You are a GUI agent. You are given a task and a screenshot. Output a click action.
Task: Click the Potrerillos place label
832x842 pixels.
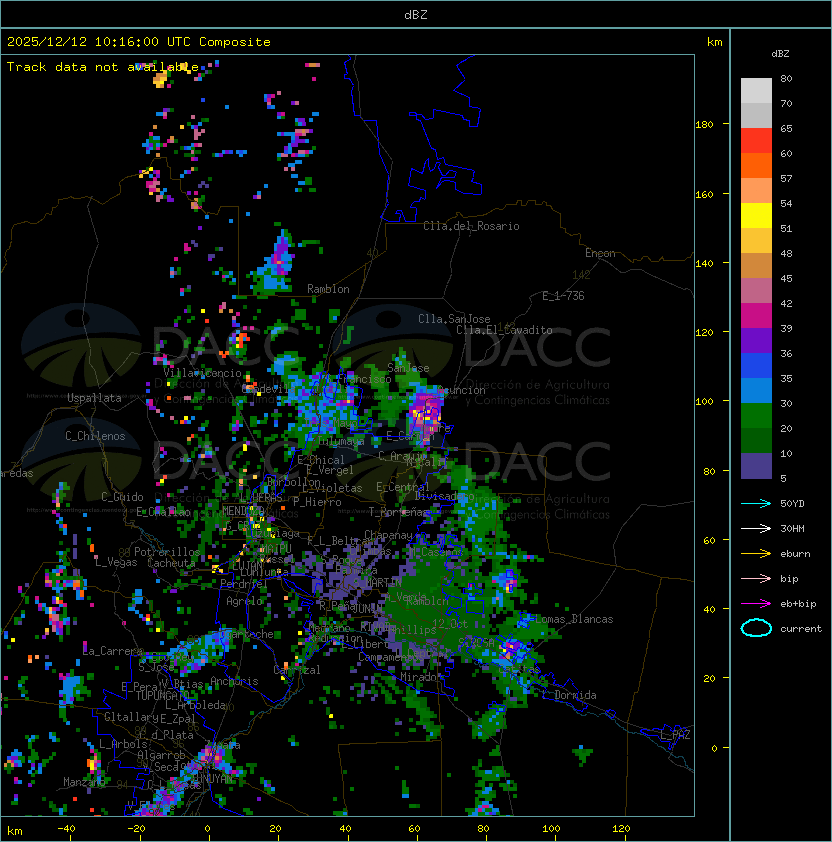[167, 551]
